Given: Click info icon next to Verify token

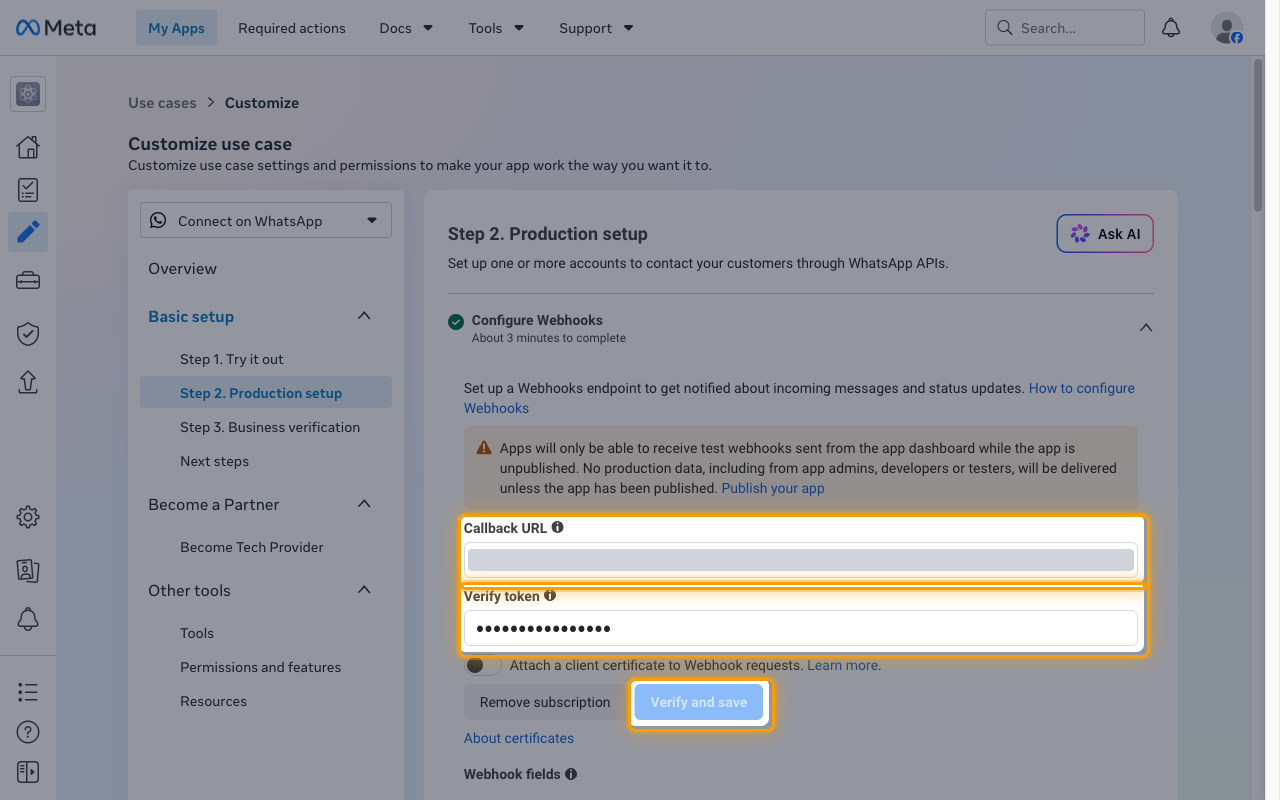Looking at the screenshot, I should tap(550, 595).
